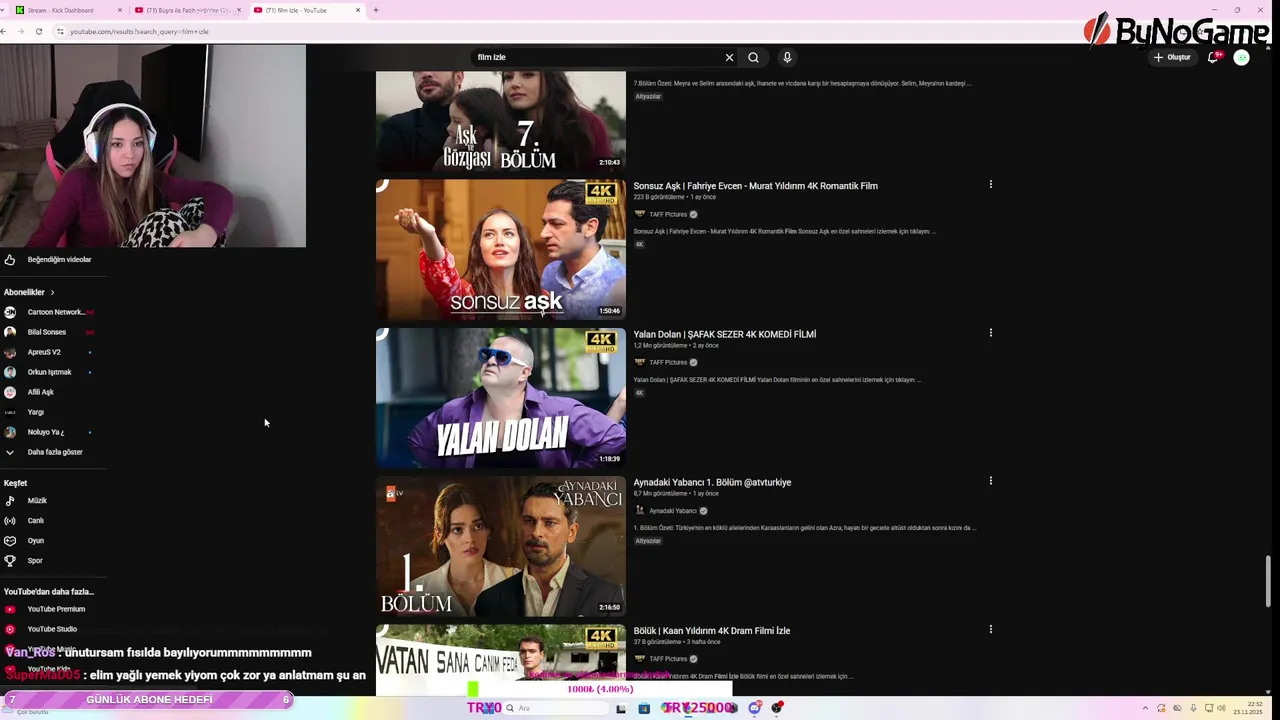Open more options for Sonsuz Aşk video
1280x720 pixels.
990,184
